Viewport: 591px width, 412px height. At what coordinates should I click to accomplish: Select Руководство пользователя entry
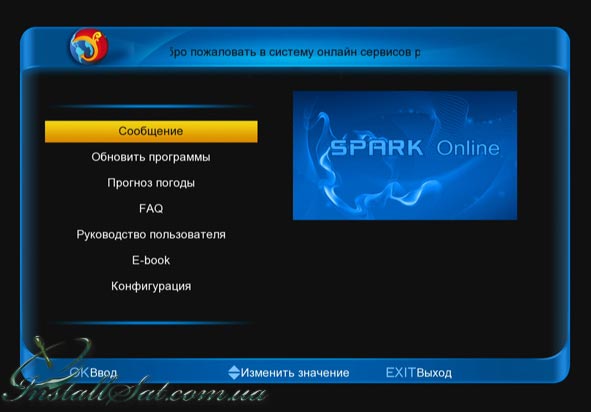click(x=151, y=234)
